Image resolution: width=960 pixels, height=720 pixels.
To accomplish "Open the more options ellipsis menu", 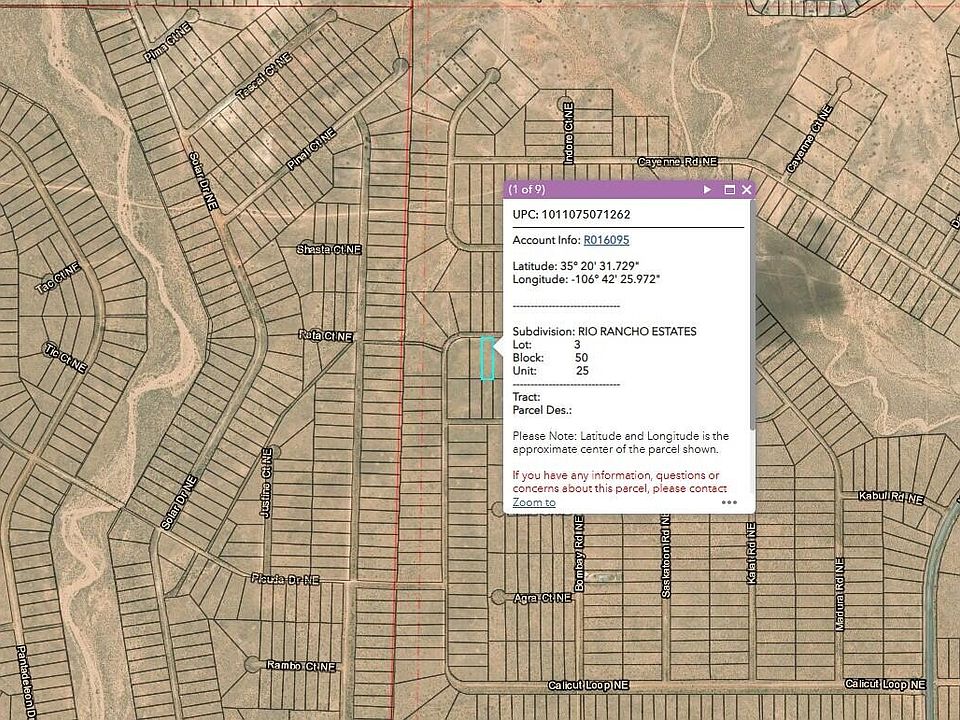I will (x=730, y=503).
